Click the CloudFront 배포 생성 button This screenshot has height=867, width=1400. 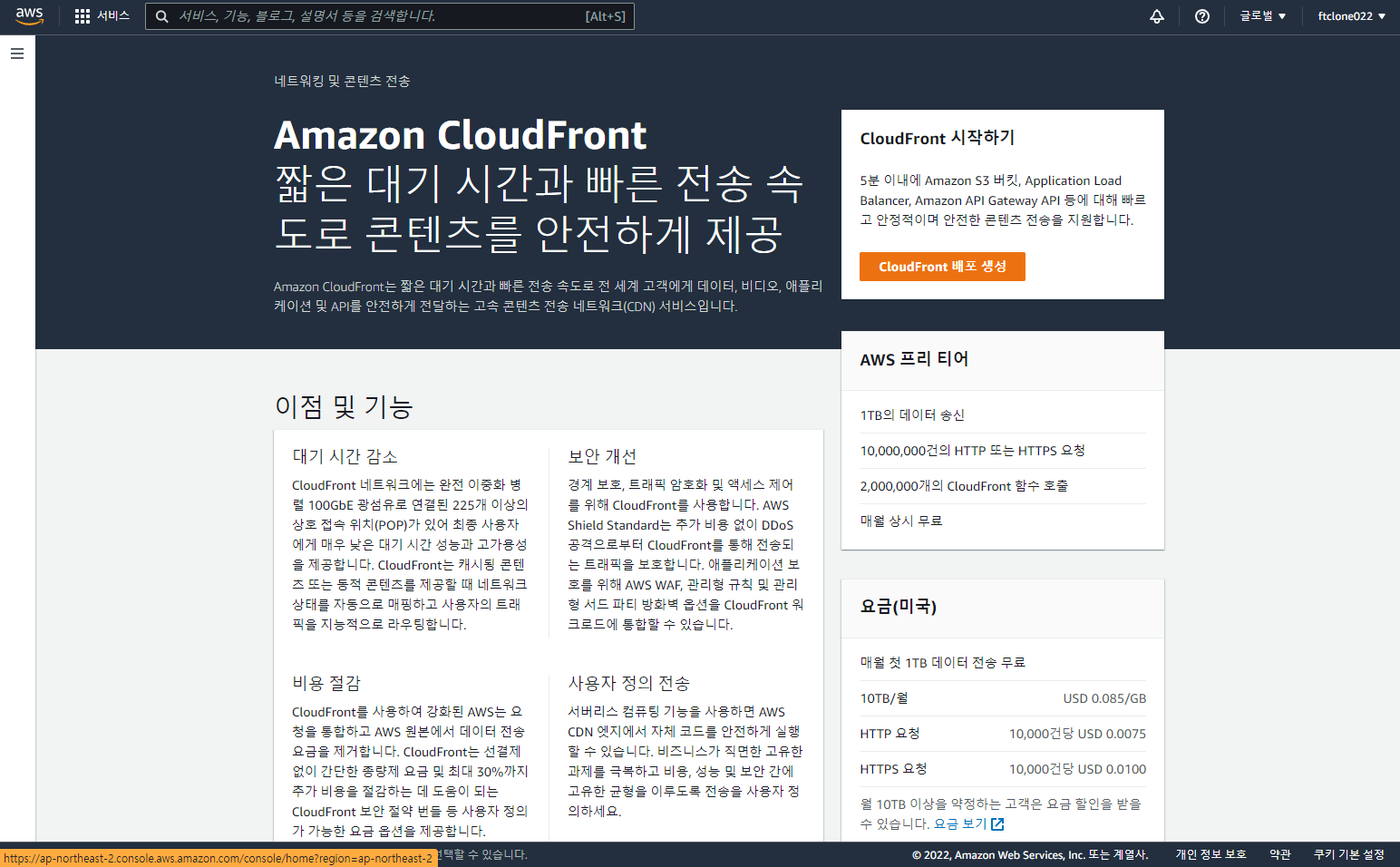point(942,267)
